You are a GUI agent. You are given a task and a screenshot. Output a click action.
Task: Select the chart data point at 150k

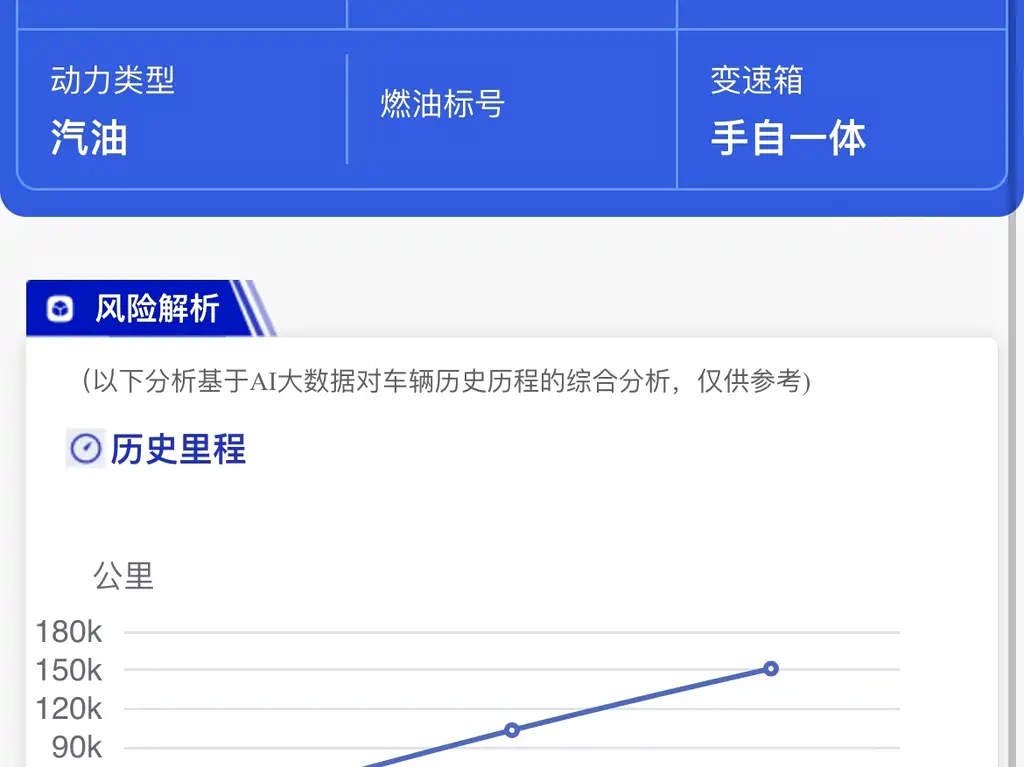click(771, 668)
